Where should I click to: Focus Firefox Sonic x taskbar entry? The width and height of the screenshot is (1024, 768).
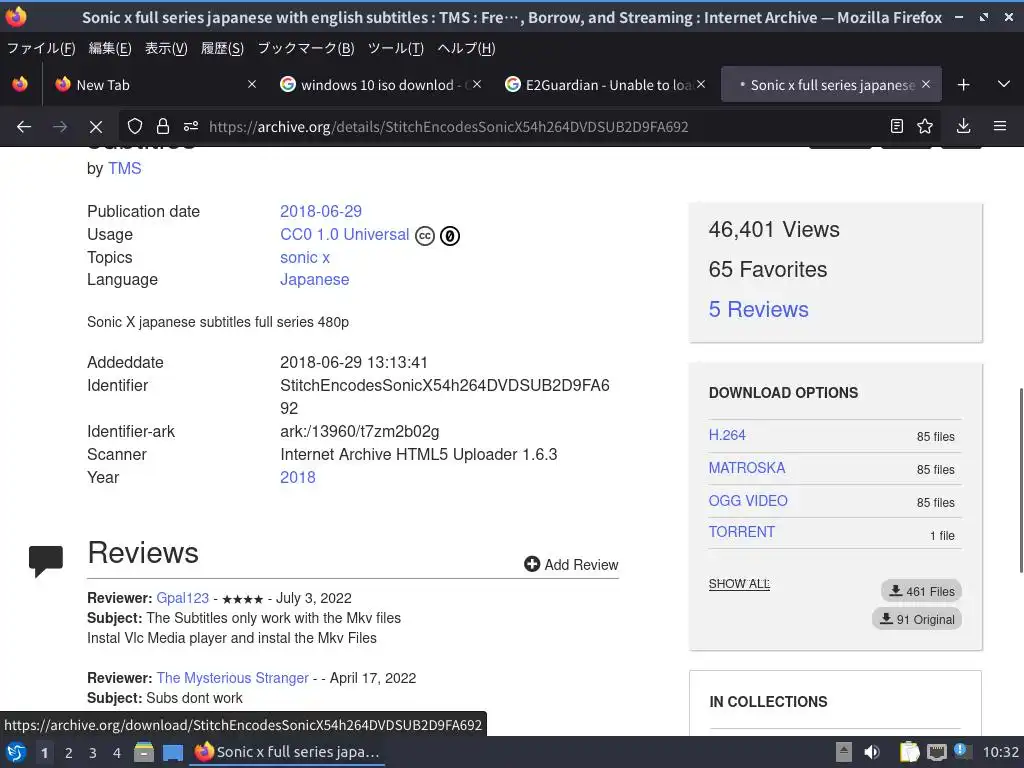(287, 752)
